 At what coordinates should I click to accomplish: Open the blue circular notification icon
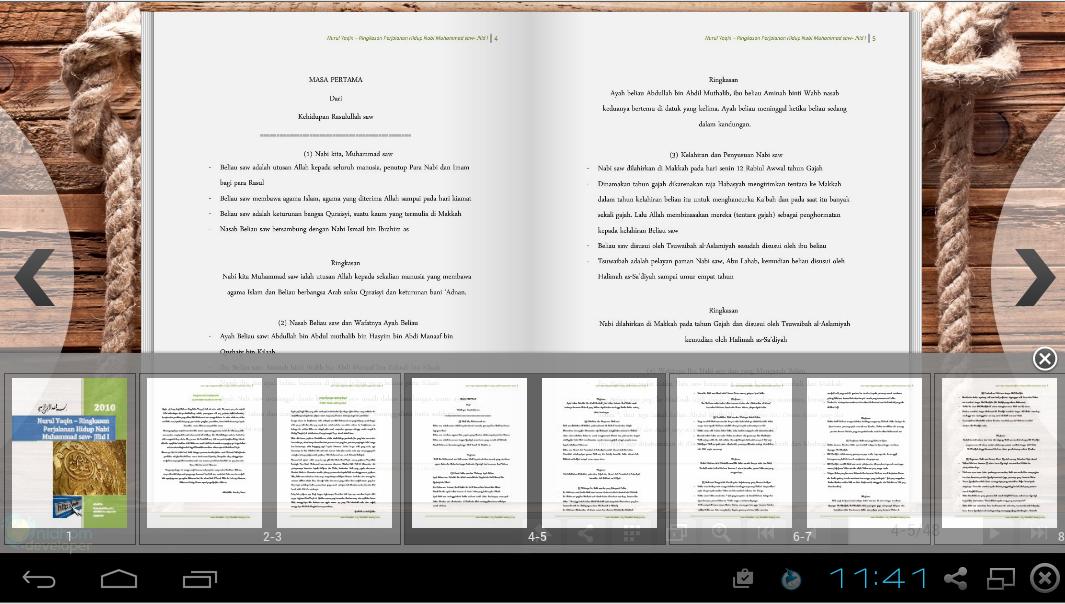pos(791,579)
